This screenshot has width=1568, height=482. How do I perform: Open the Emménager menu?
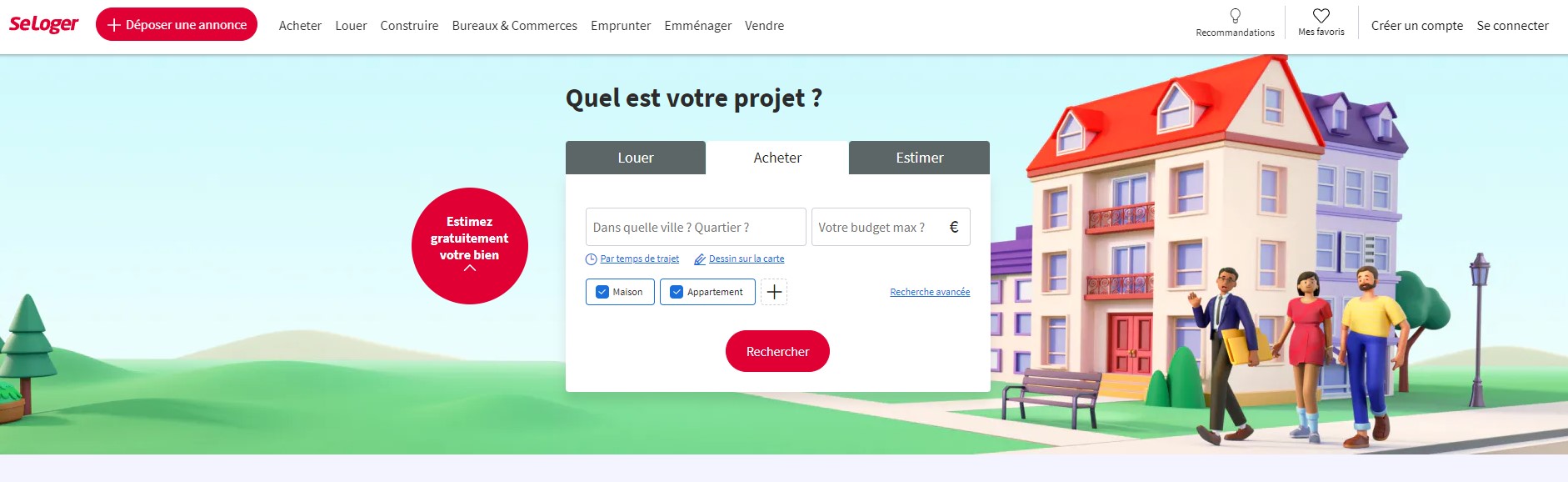pos(698,26)
